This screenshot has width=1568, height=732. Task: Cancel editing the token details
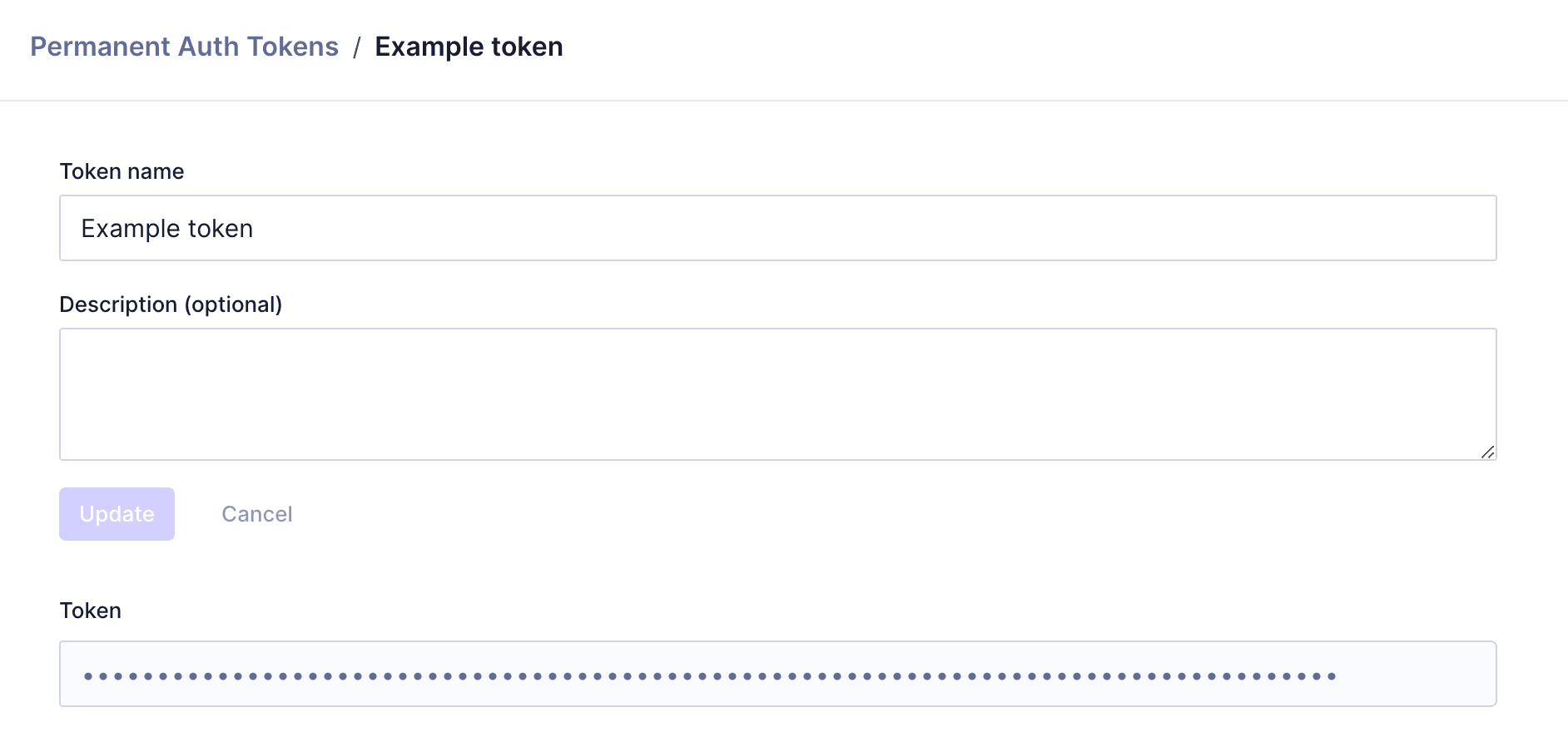coord(256,514)
